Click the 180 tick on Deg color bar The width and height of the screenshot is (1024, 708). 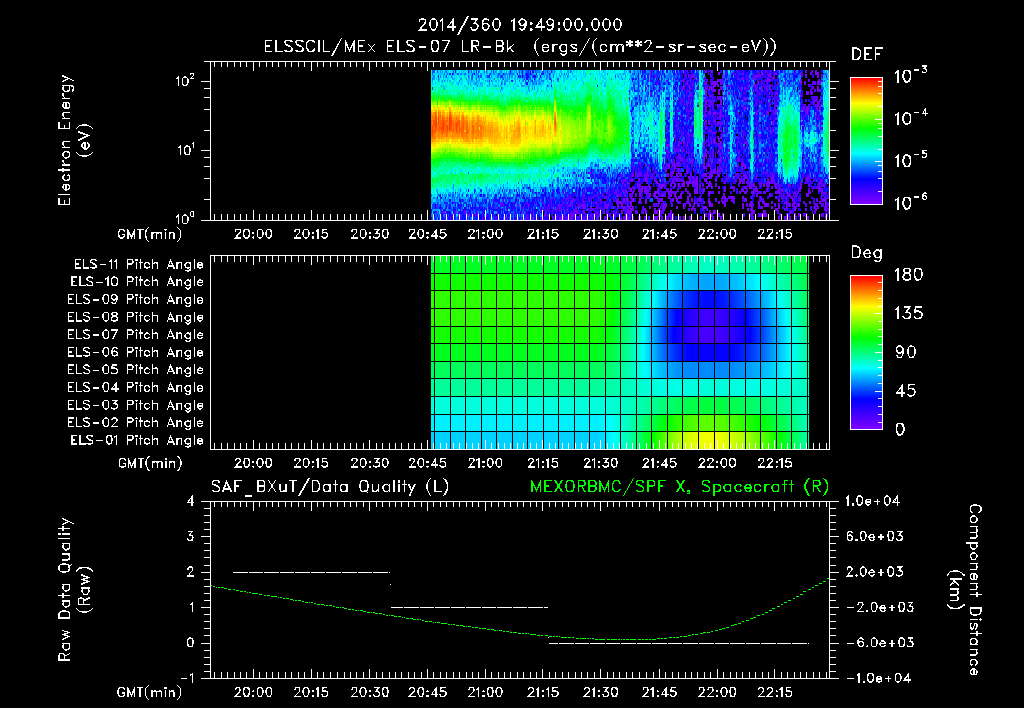click(x=908, y=275)
